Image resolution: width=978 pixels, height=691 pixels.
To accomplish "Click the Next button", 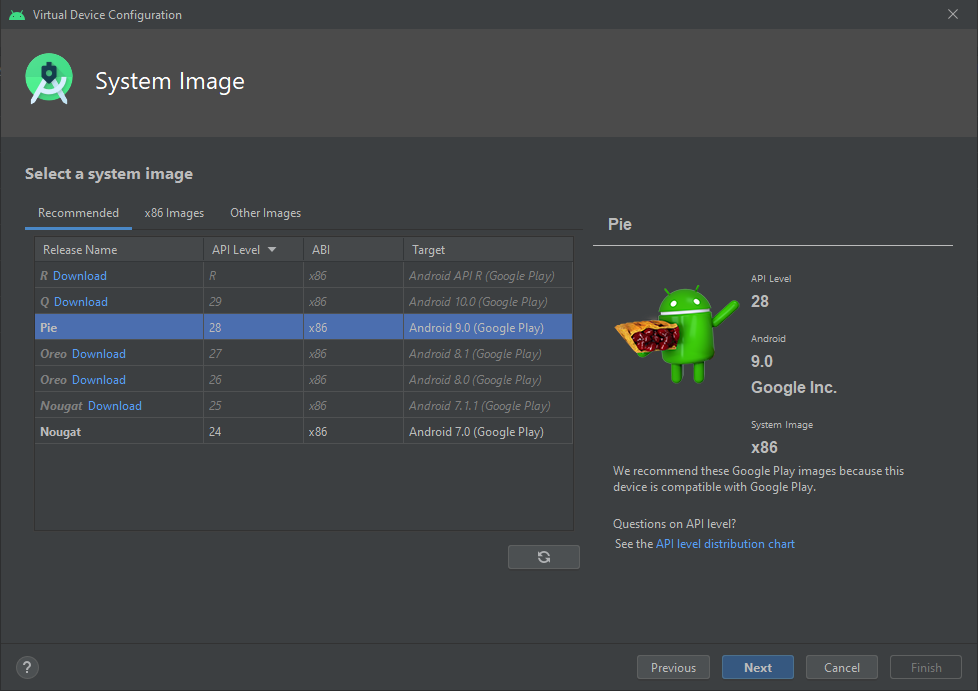I will [758, 667].
